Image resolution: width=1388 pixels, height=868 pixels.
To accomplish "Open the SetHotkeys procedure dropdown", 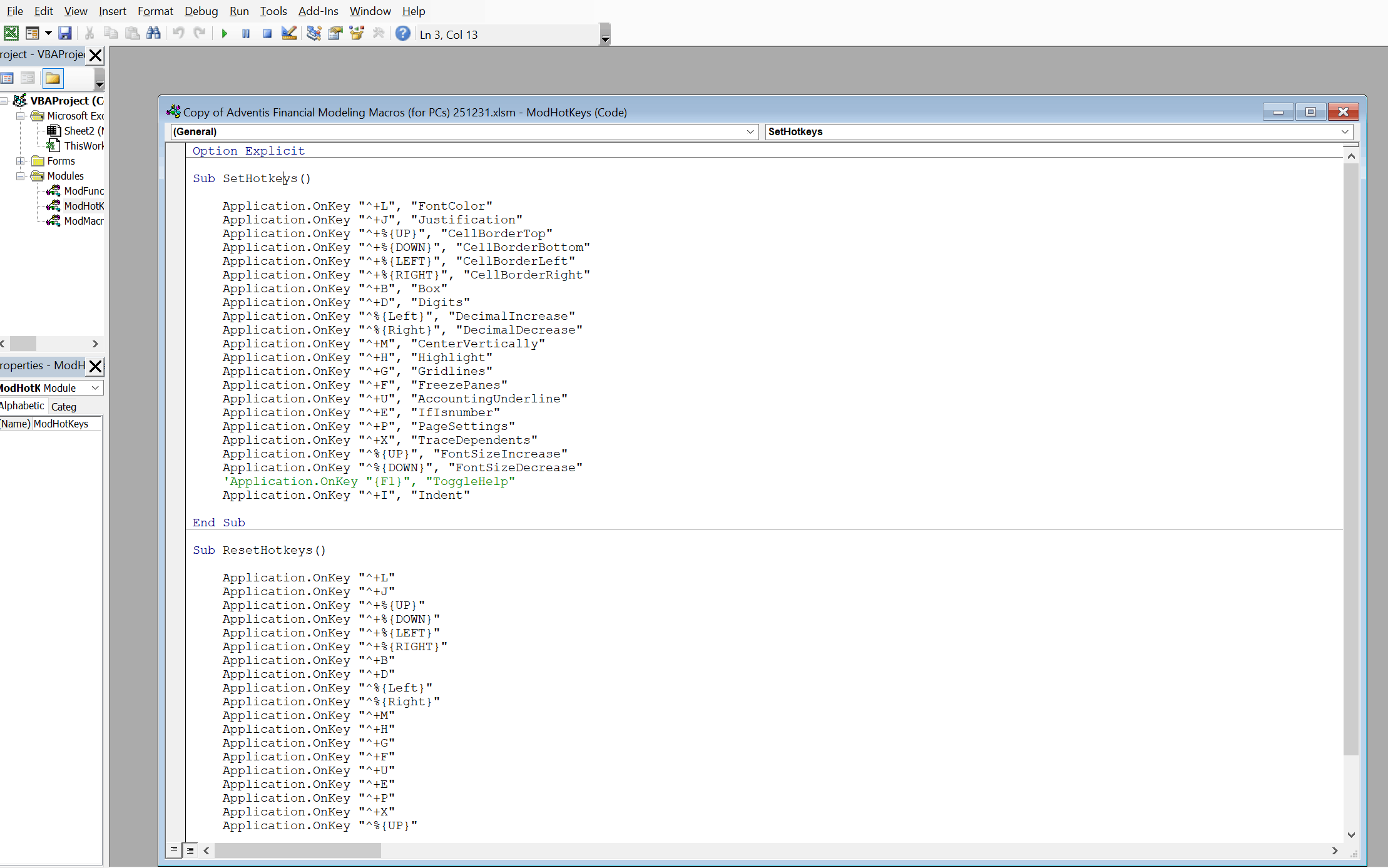I will pyautogui.click(x=1344, y=132).
